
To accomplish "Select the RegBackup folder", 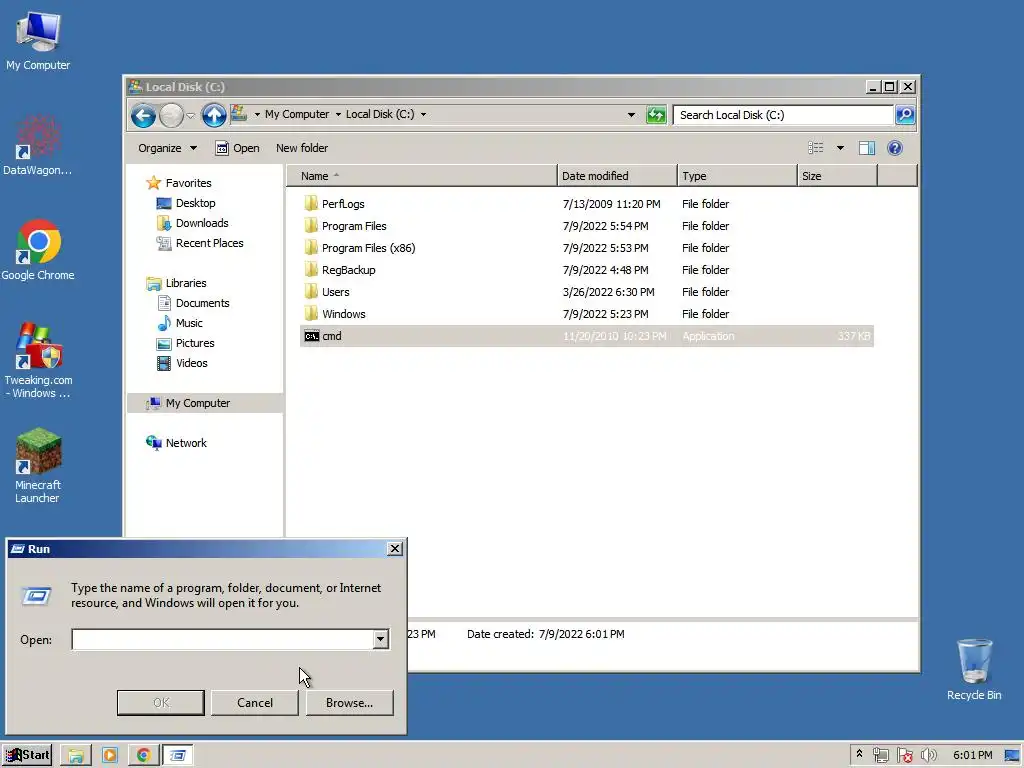I will point(586,270).
